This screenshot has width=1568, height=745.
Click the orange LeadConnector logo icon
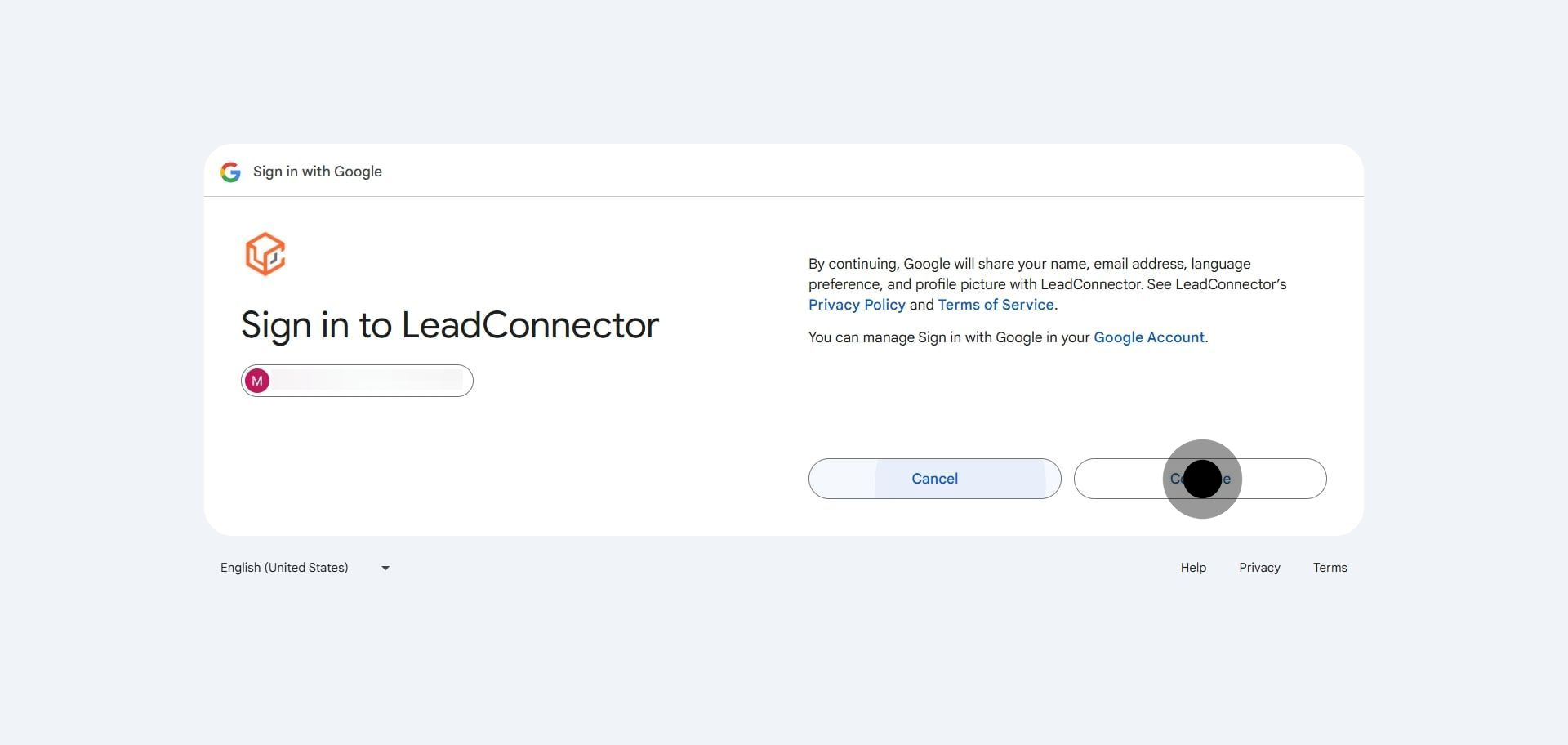(265, 254)
